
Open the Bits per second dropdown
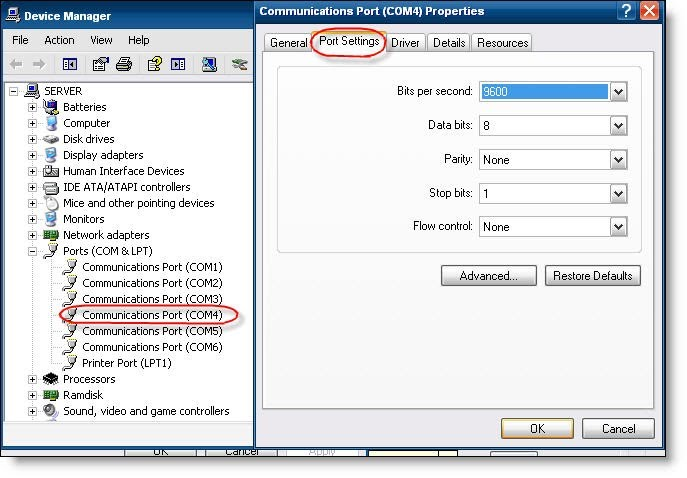pyautogui.click(x=618, y=92)
